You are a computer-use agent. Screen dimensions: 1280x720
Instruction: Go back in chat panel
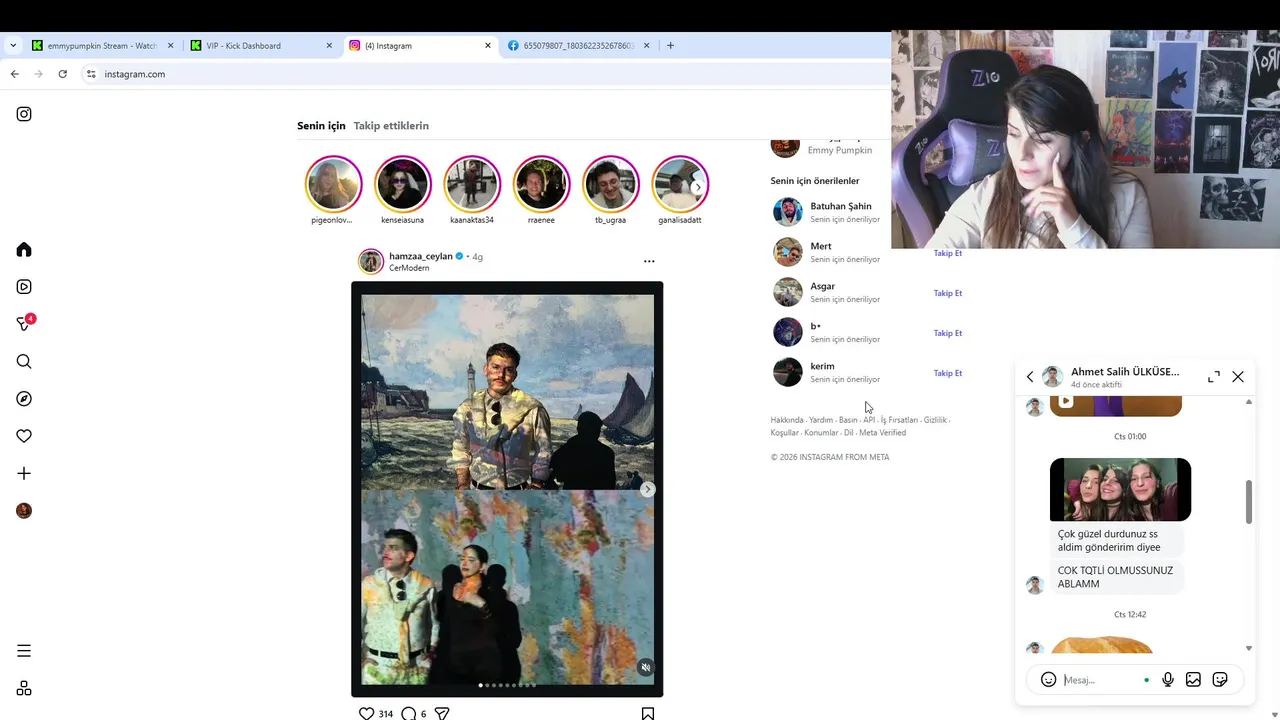pyautogui.click(x=1030, y=377)
